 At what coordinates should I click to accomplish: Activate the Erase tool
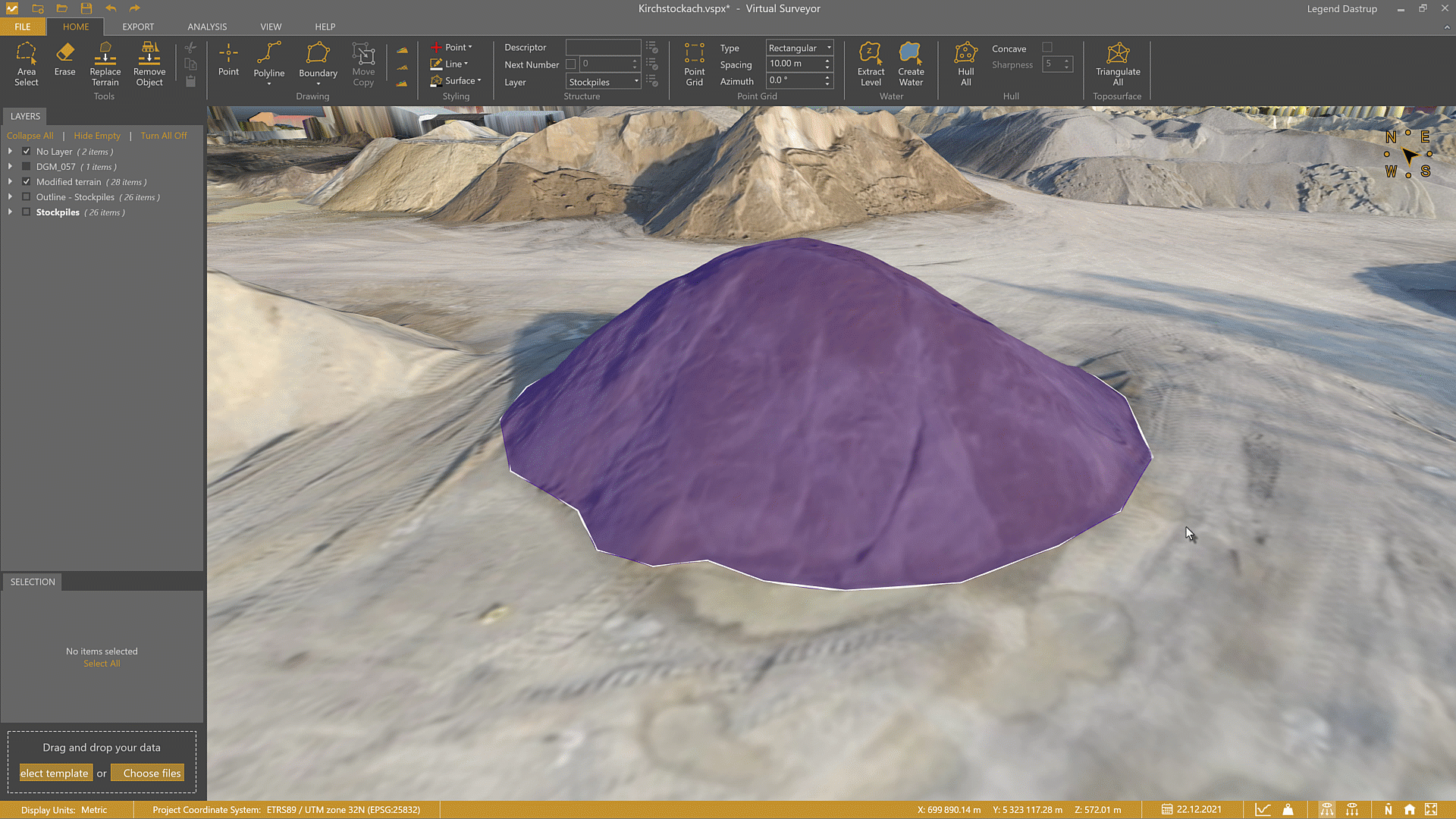(x=64, y=61)
